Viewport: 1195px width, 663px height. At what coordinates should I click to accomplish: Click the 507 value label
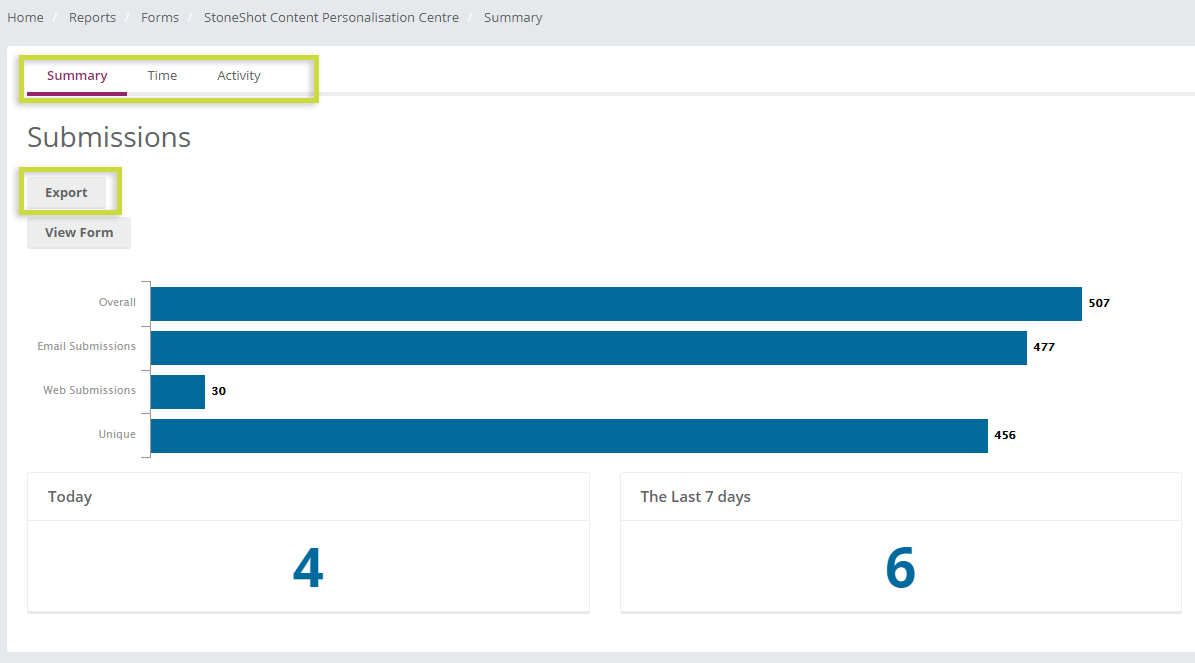tap(1099, 303)
